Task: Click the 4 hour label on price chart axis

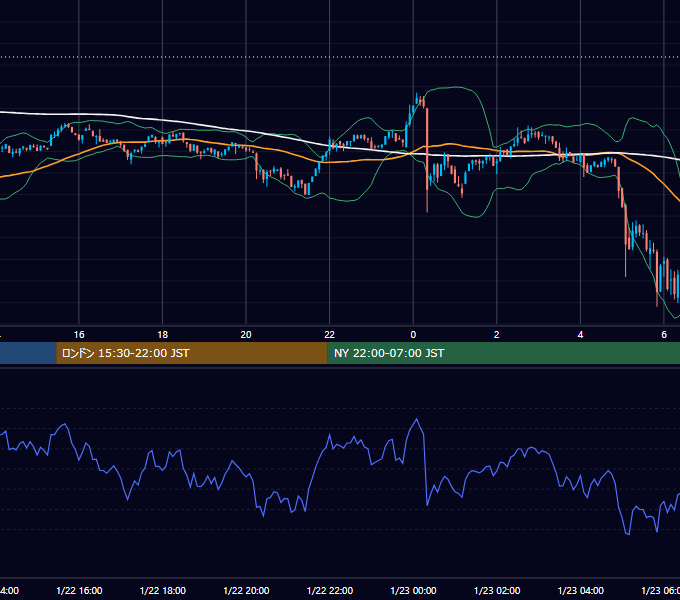Action: pos(580,335)
